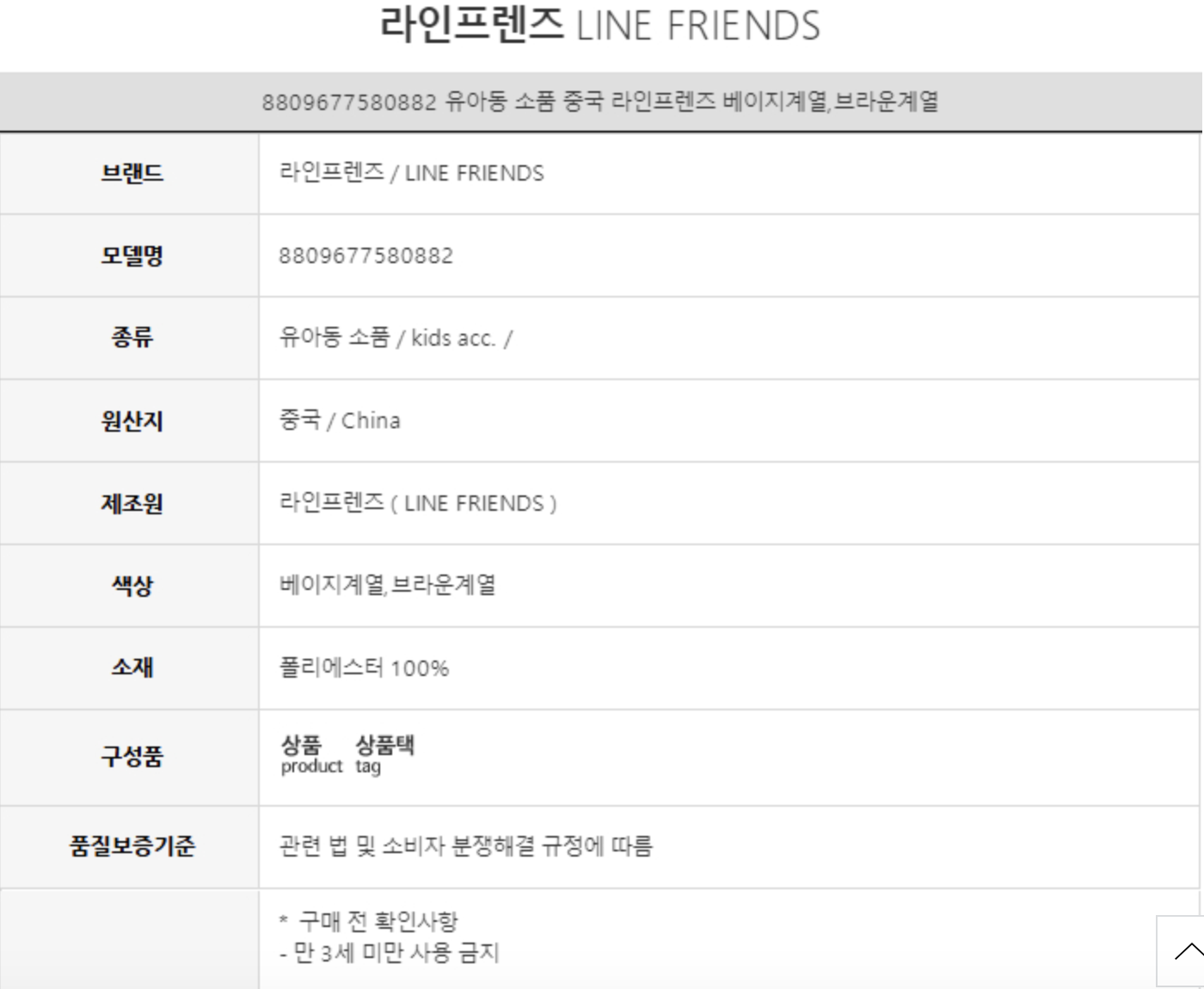
Task: Click the 중국 / China origin value
Action: pyautogui.click(x=340, y=421)
